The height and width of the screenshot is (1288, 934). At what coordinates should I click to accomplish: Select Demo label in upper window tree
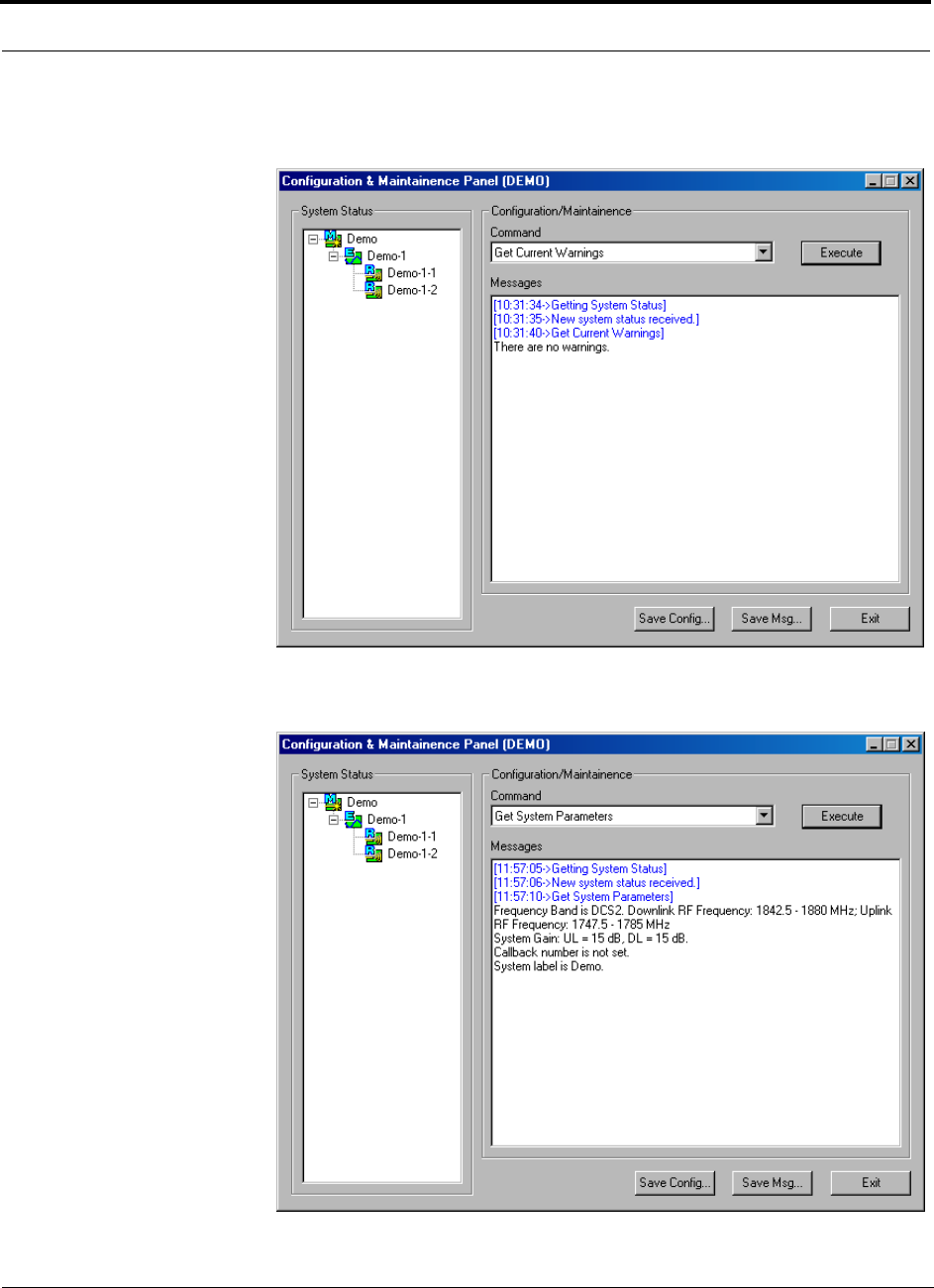coord(362,239)
